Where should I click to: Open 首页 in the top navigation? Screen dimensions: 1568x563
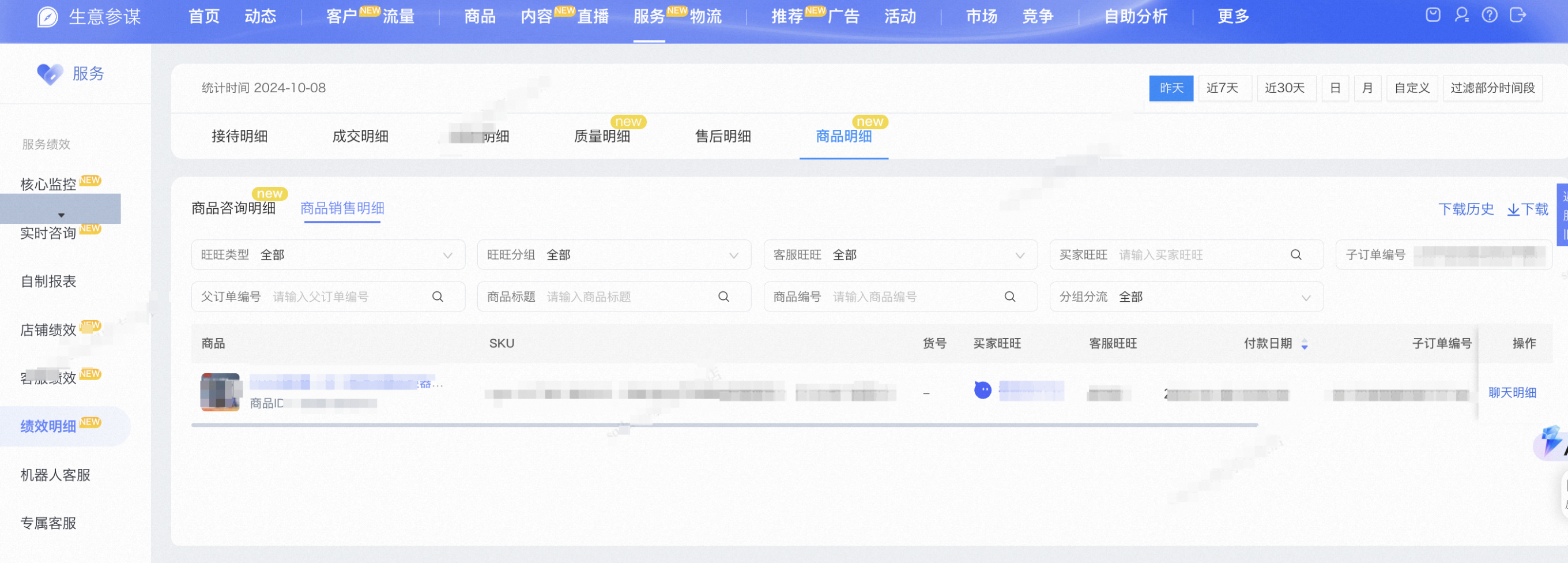coord(204,17)
